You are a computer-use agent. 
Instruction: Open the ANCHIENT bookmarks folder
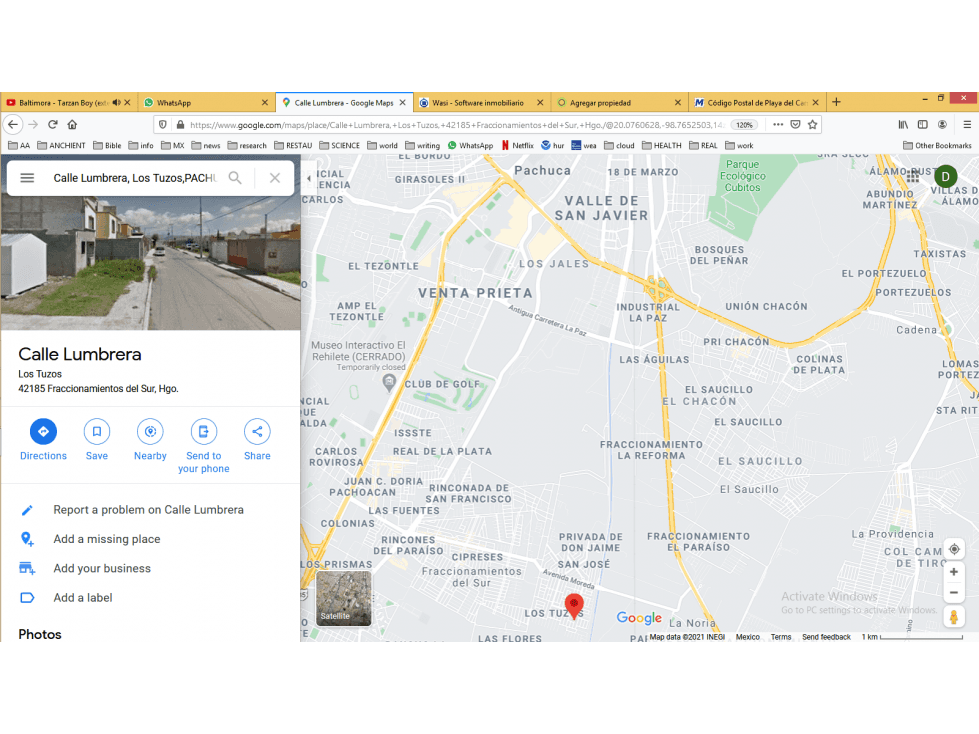coord(61,145)
